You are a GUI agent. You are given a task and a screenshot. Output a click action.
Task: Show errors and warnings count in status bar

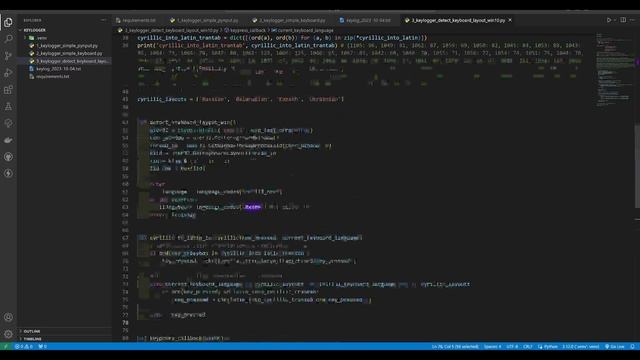(23, 347)
